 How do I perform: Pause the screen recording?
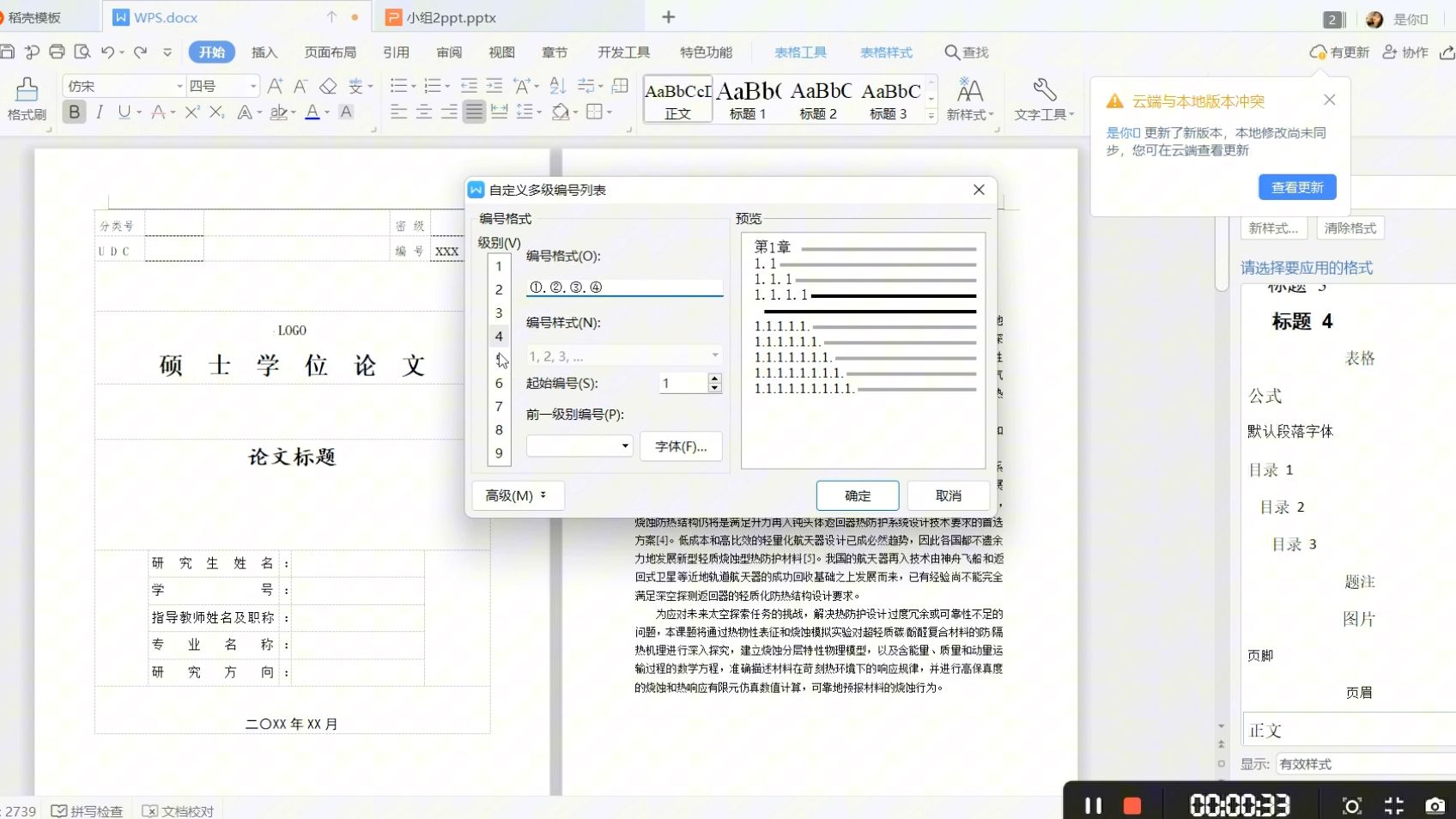[1093, 805]
